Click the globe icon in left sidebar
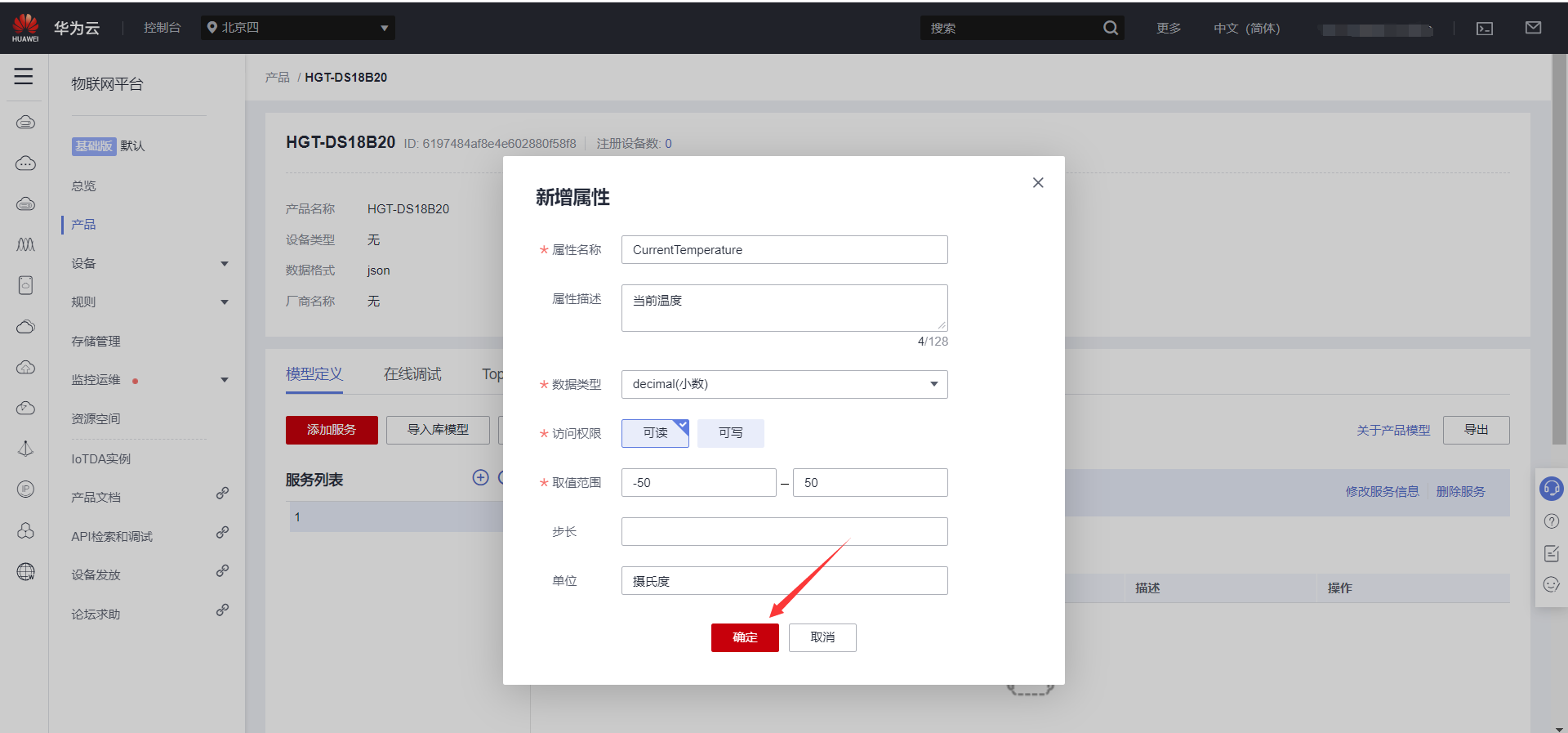This screenshot has height=733, width=1568. pyautogui.click(x=25, y=571)
